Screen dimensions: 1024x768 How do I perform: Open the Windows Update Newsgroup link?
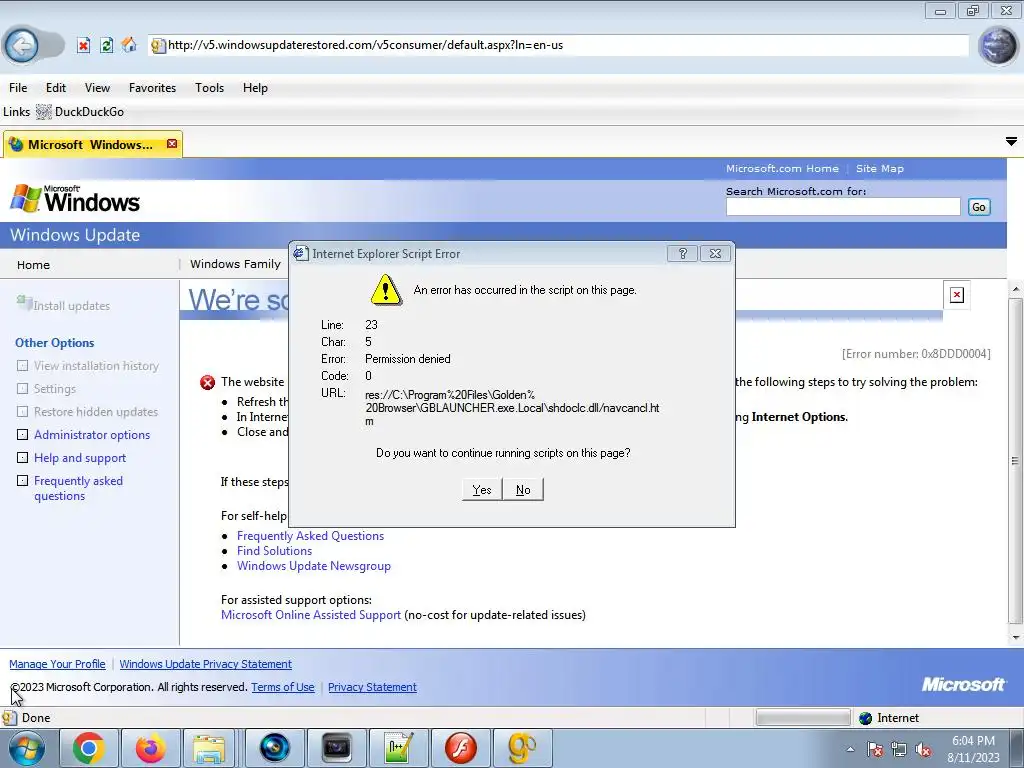click(x=313, y=566)
